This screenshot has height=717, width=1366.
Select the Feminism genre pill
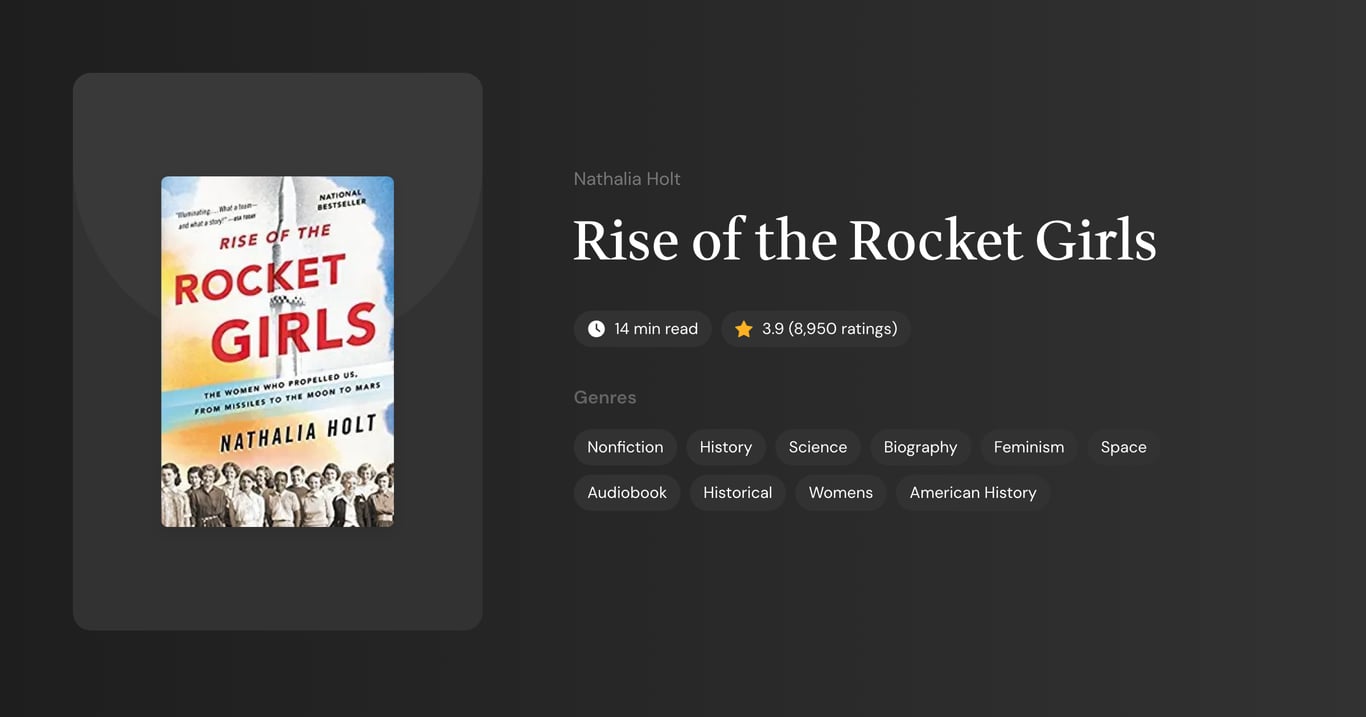coord(1028,447)
